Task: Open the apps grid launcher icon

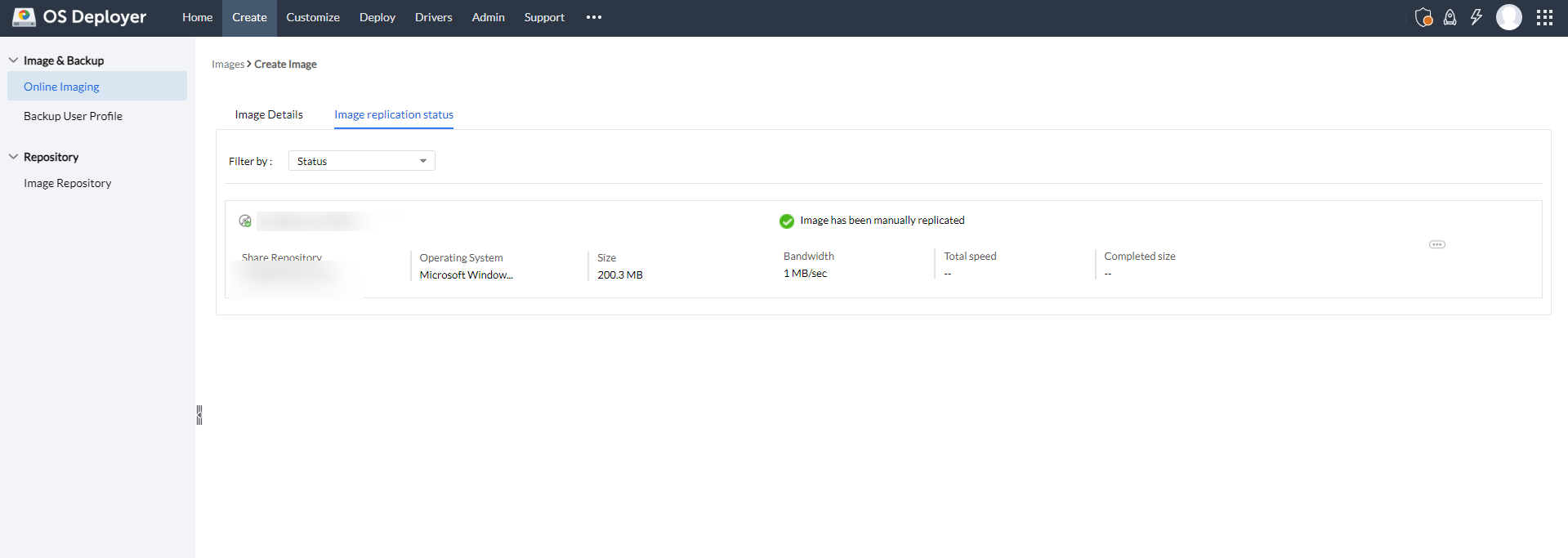Action: (1544, 17)
